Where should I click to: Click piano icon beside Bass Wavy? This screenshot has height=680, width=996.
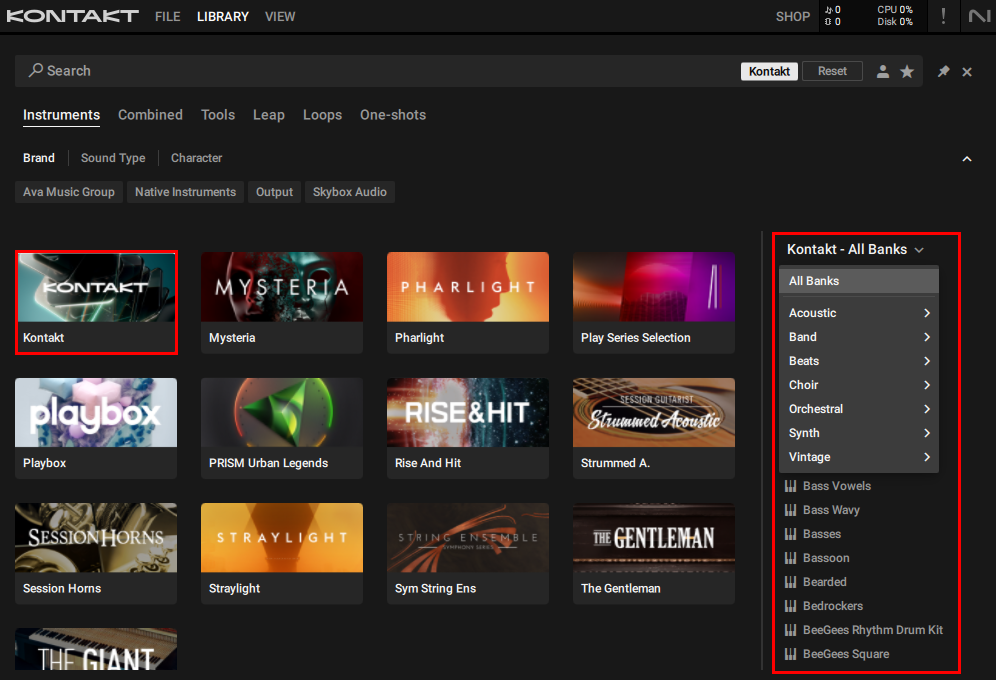click(790, 510)
